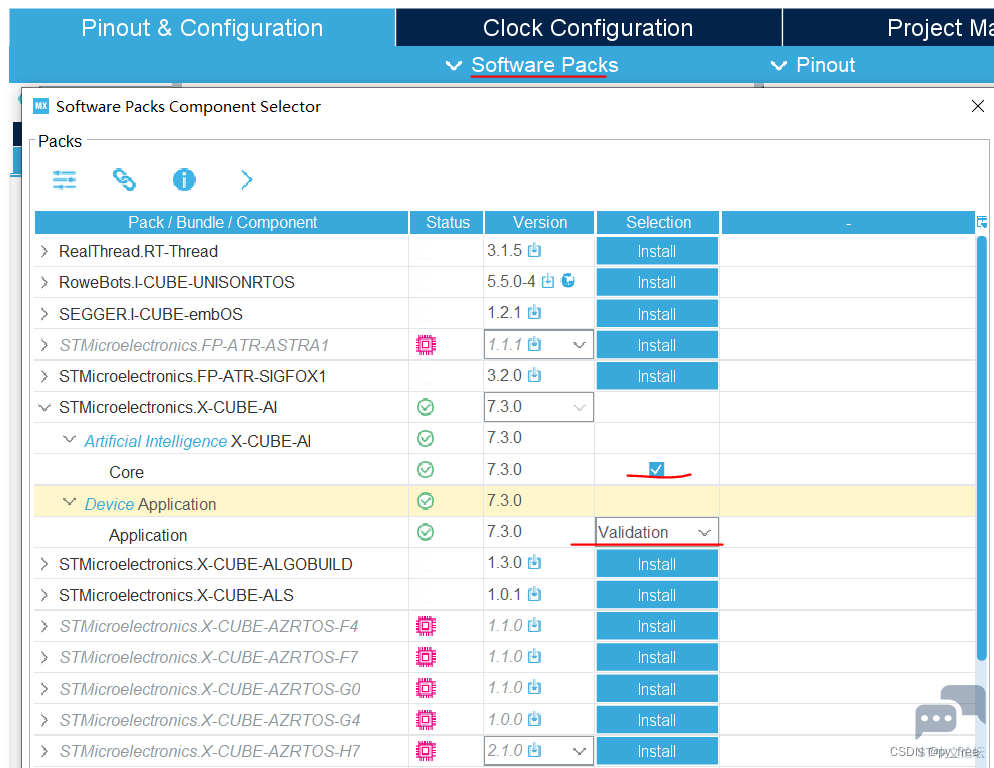Install the X-CUBE-ALGOBUILD pack
Image resolution: width=994 pixels, height=768 pixels.
click(657, 564)
